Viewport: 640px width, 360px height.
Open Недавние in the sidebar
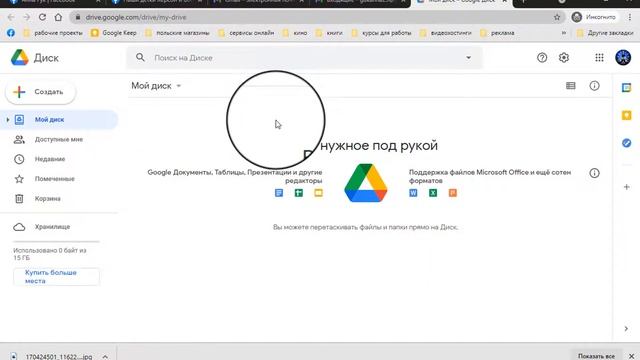click(x=50, y=159)
